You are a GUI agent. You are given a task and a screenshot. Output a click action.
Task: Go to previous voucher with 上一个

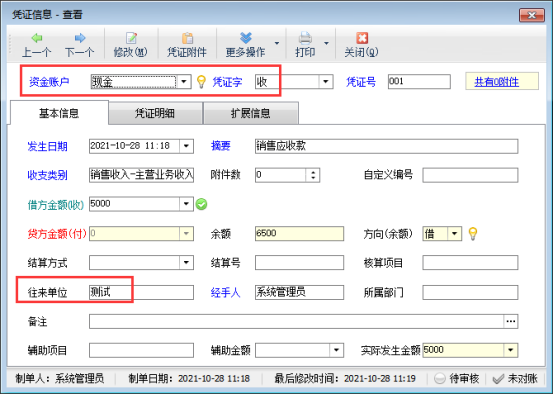(x=36, y=45)
